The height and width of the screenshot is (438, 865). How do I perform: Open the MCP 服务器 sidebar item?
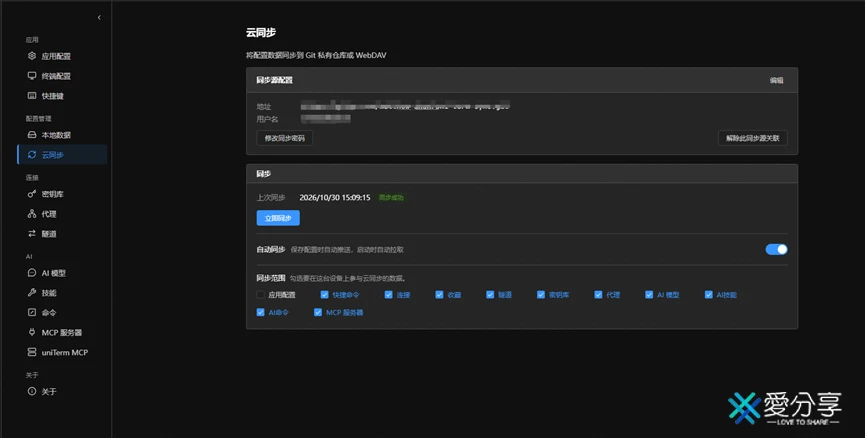coord(62,333)
